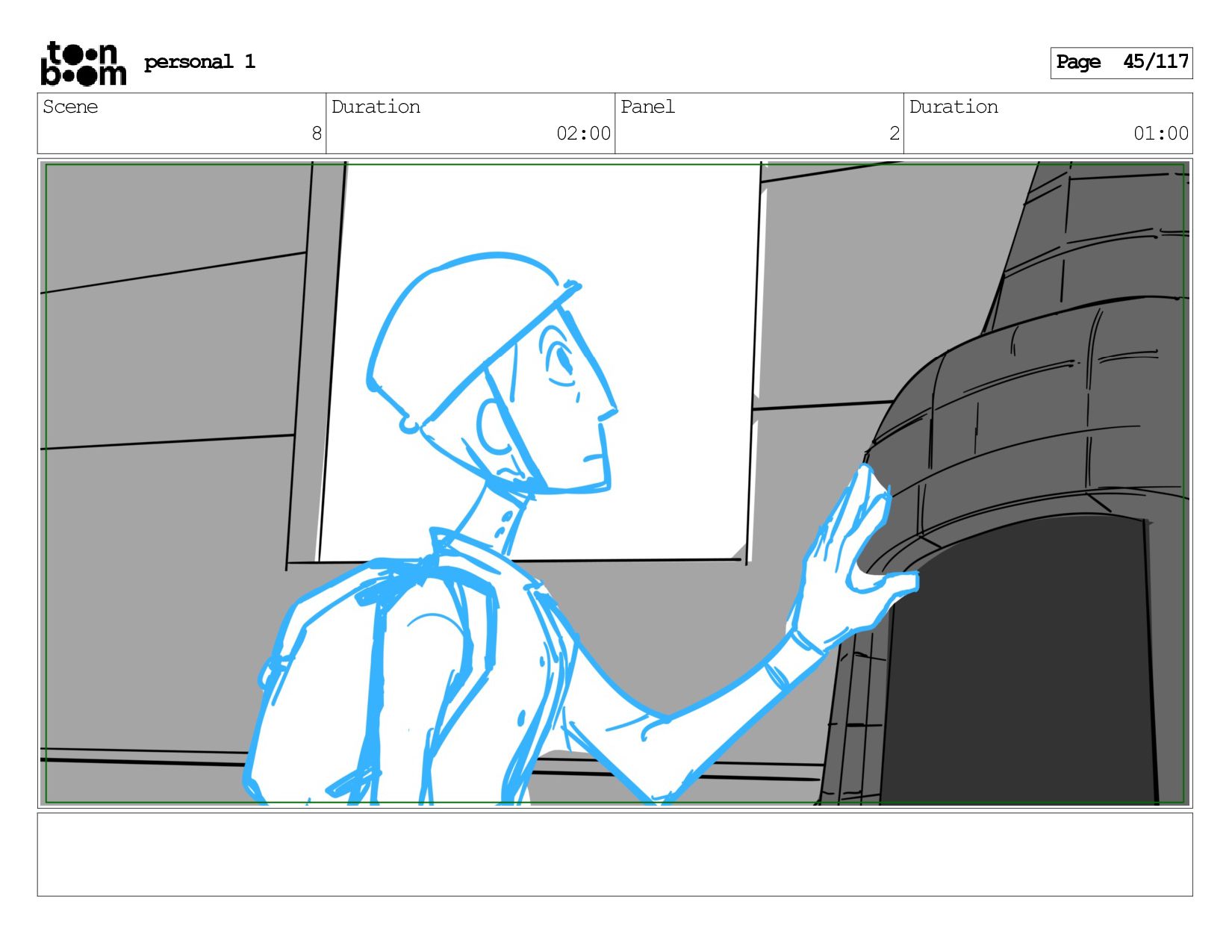This screenshot has height=952, width=1232.
Task: Select the 'personal 1' project title
Action: [199, 62]
